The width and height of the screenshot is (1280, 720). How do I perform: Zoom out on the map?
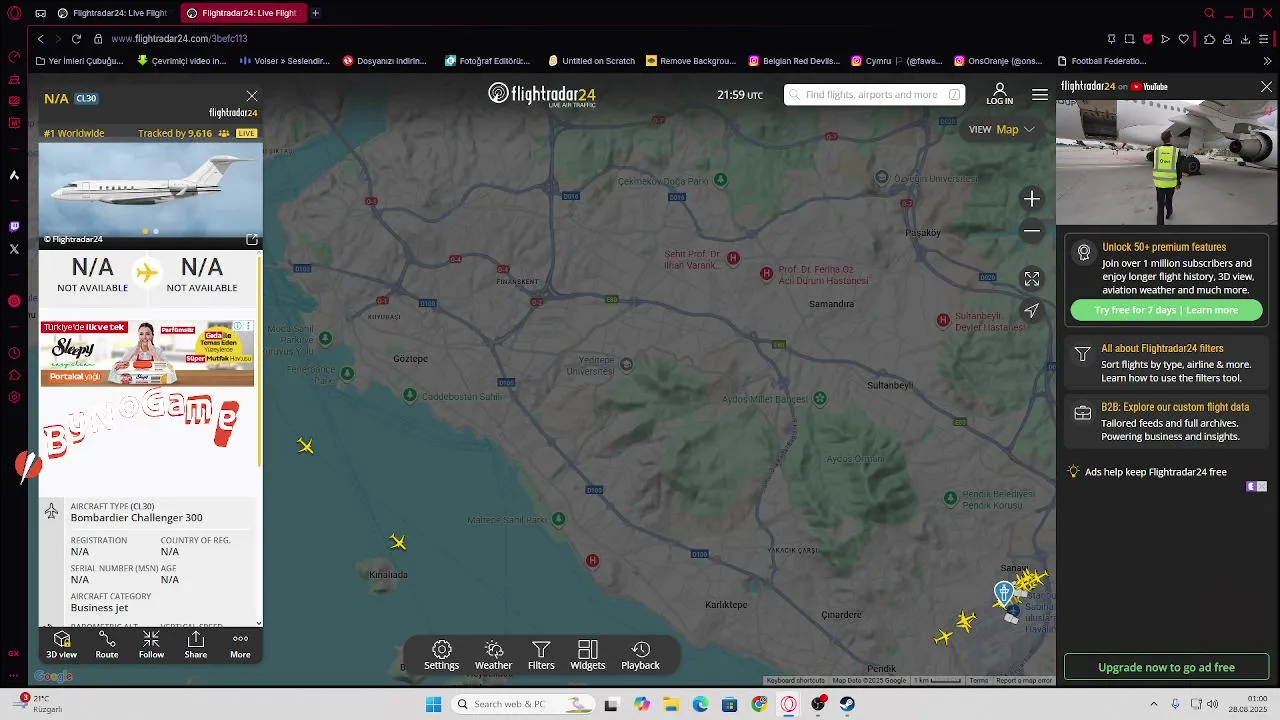1032,231
